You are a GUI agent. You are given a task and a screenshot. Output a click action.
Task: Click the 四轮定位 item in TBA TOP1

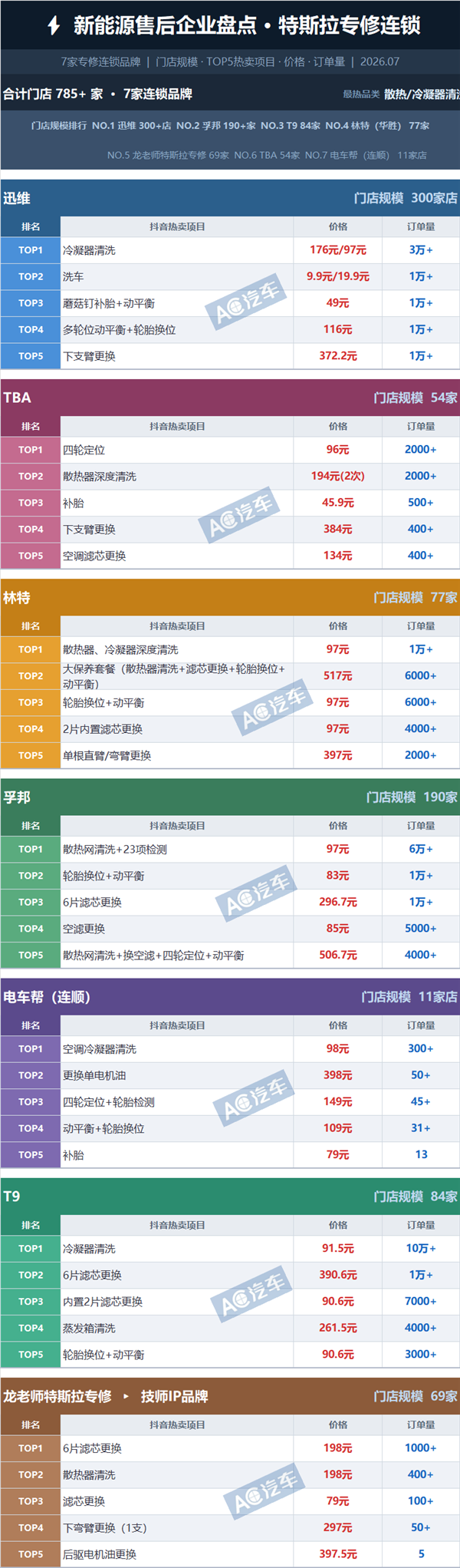(x=84, y=450)
